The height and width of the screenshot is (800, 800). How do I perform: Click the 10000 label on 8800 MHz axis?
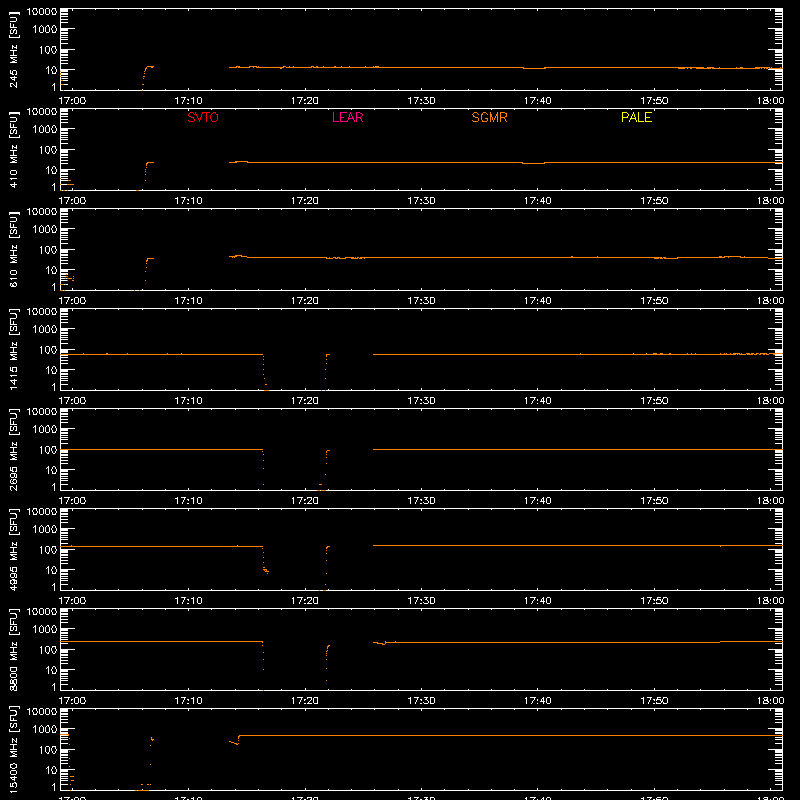(42, 612)
